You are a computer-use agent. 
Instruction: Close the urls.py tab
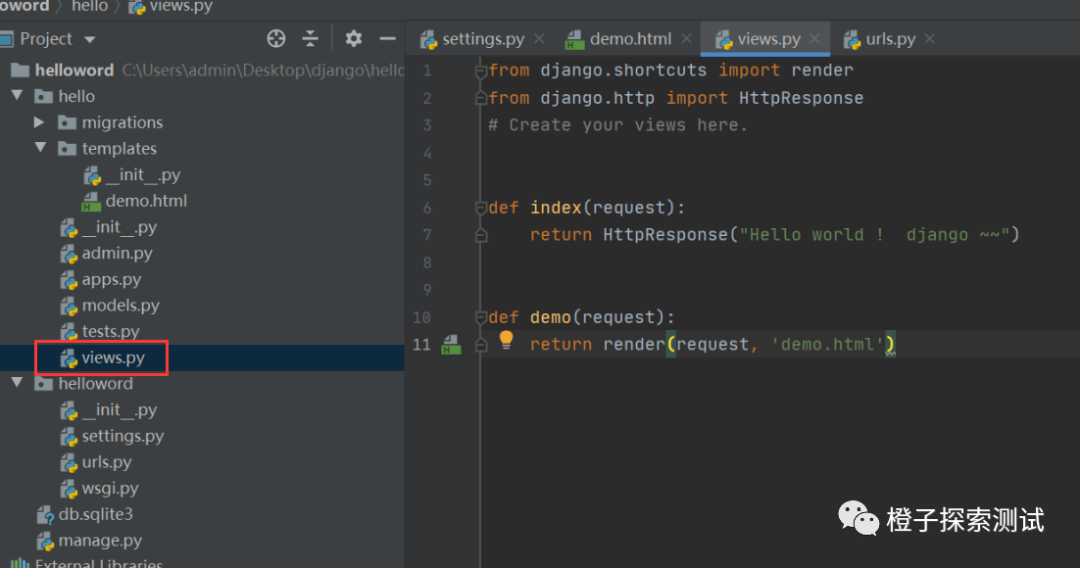click(930, 39)
